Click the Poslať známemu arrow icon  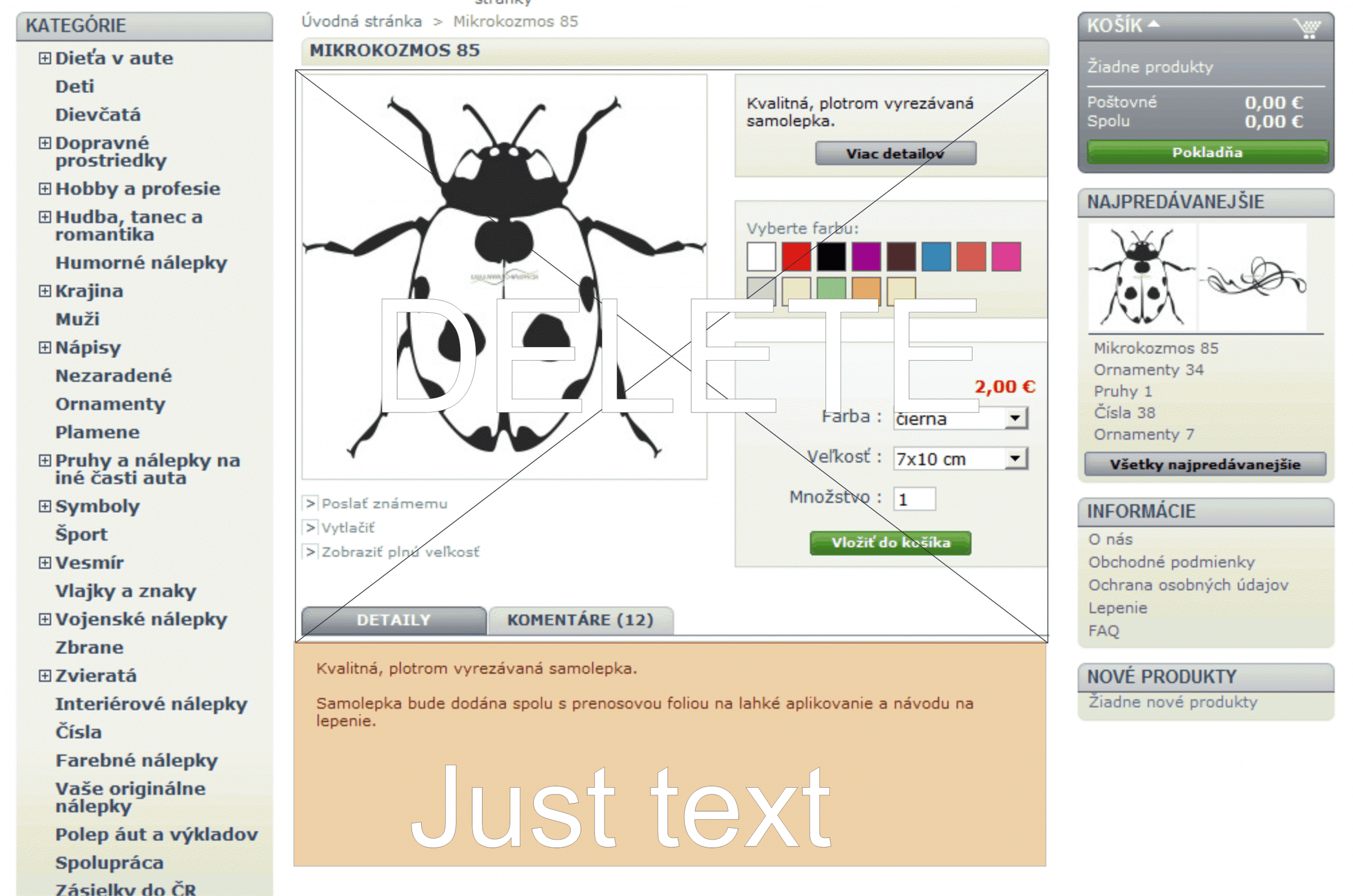(x=310, y=503)
